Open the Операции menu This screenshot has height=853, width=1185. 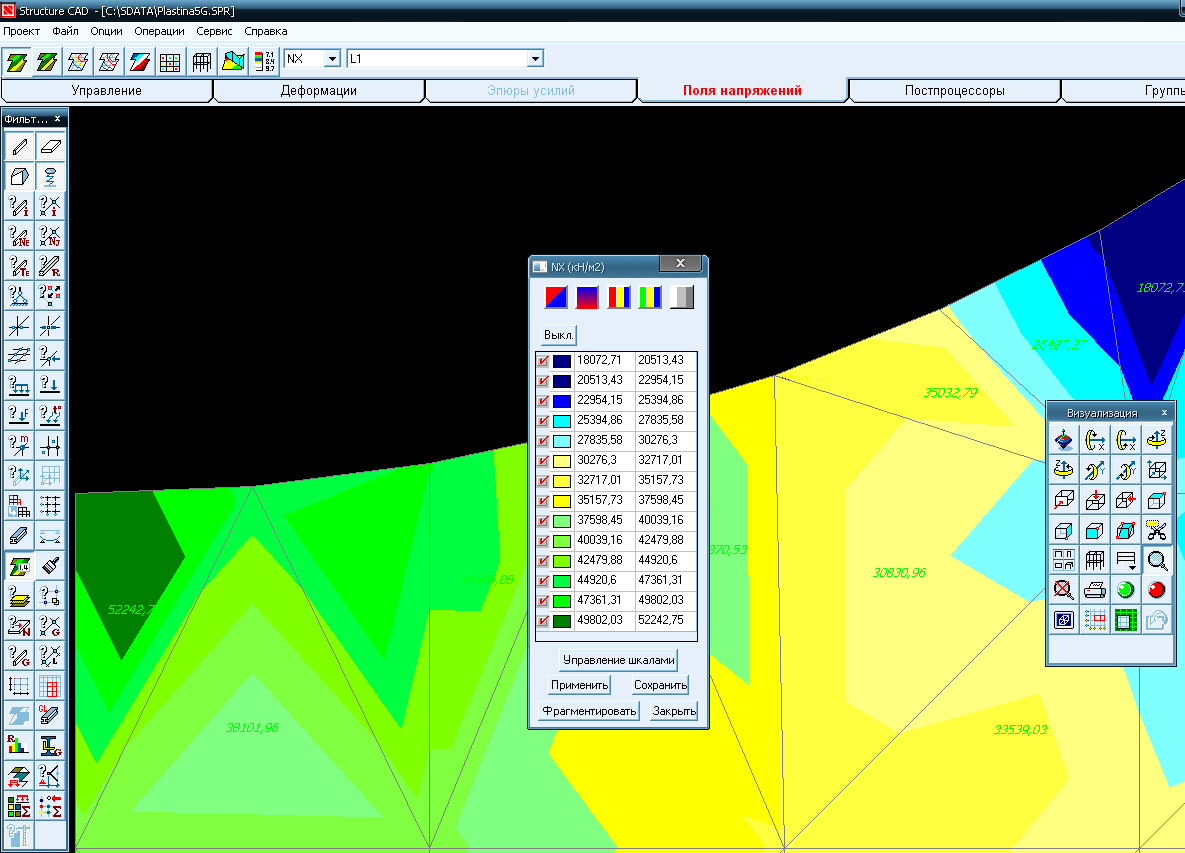tap(159, 31)
